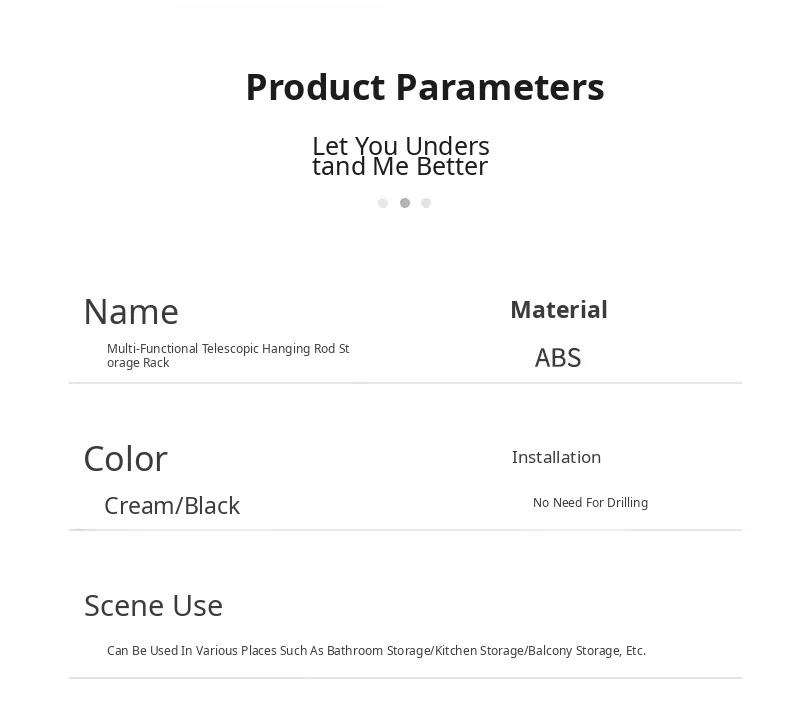
Task: Click the divider line below Scene Use text
Action: tap(405, 678)
